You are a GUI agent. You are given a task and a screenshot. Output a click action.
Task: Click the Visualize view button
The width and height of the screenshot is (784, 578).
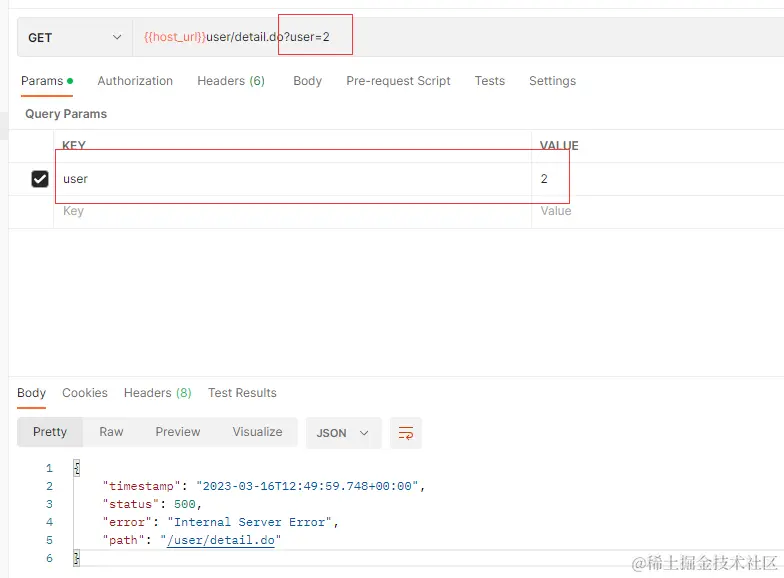tap(258, 432)
